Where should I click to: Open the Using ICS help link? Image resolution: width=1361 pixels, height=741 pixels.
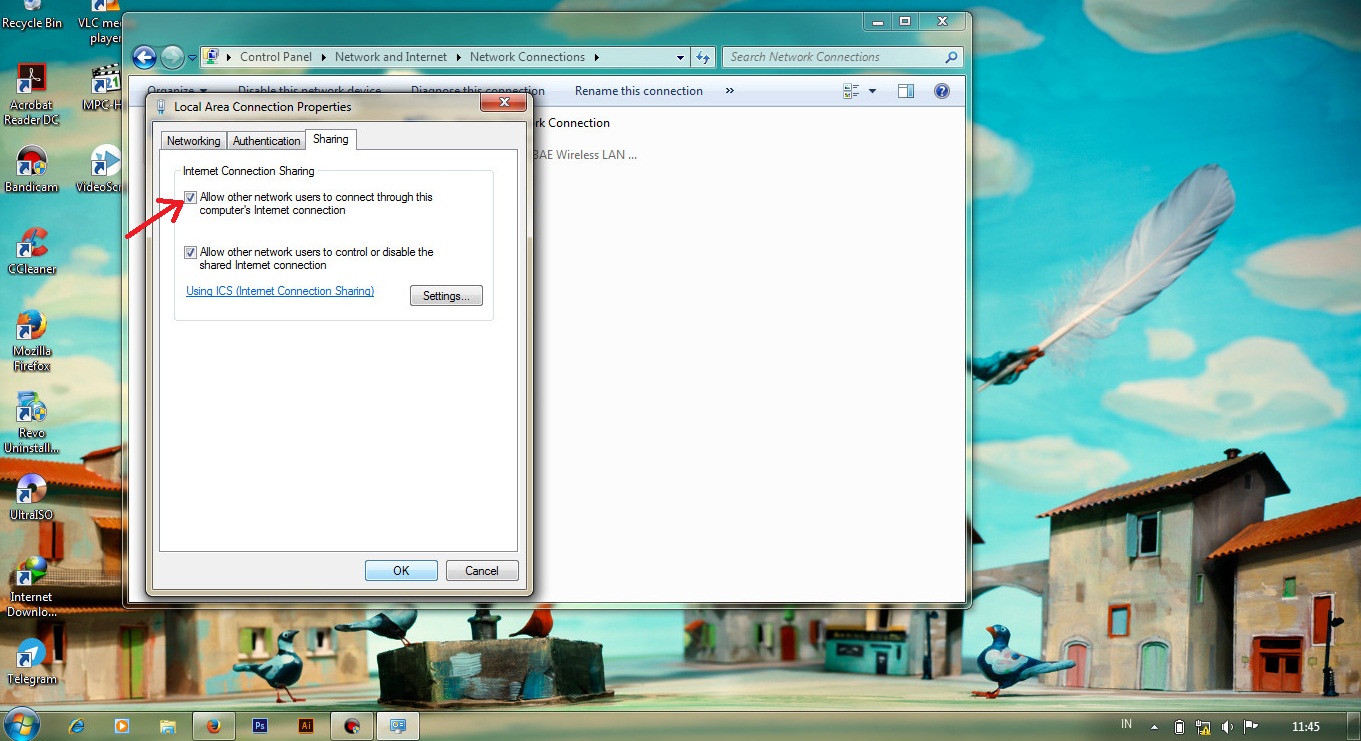coord(280,291)
